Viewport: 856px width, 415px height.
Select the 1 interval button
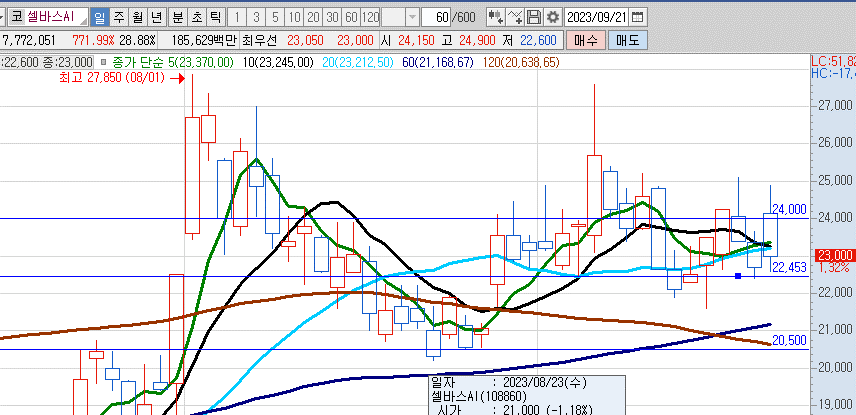236,17
